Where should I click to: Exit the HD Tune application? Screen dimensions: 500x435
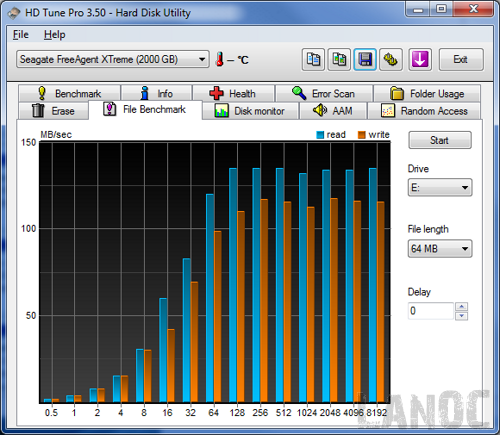461,60
